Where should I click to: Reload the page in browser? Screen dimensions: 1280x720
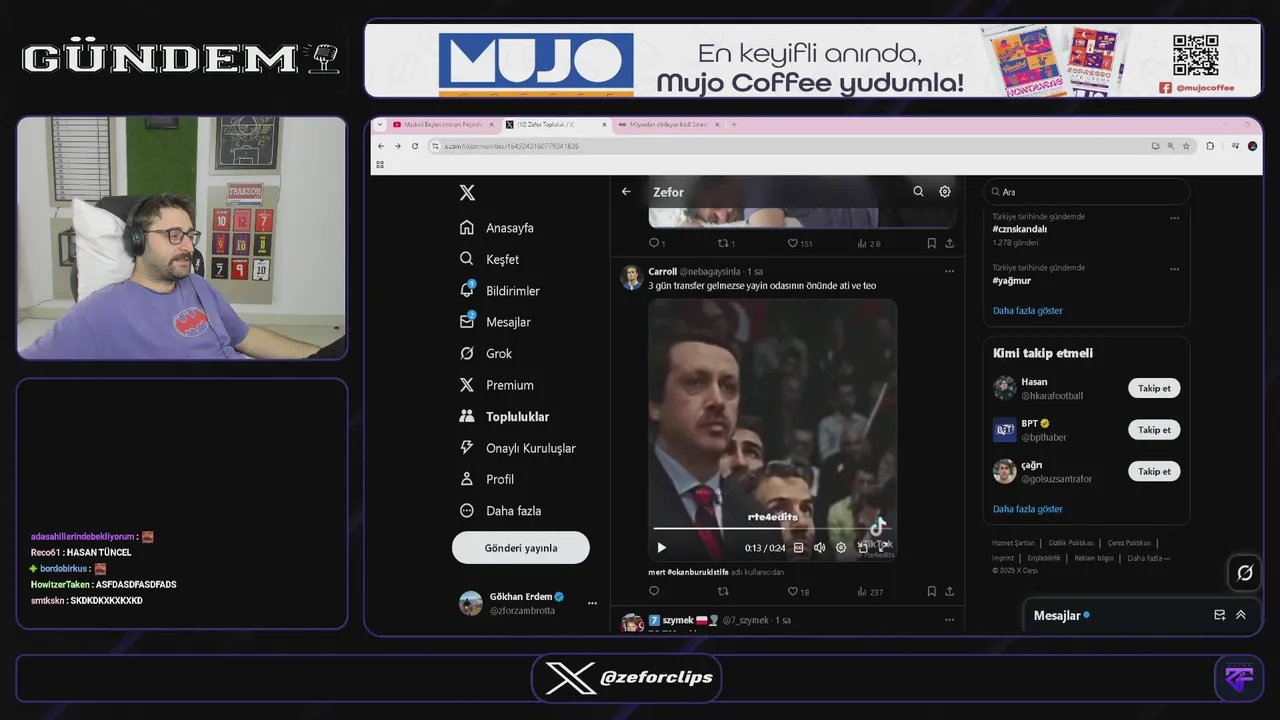(414, 146)
